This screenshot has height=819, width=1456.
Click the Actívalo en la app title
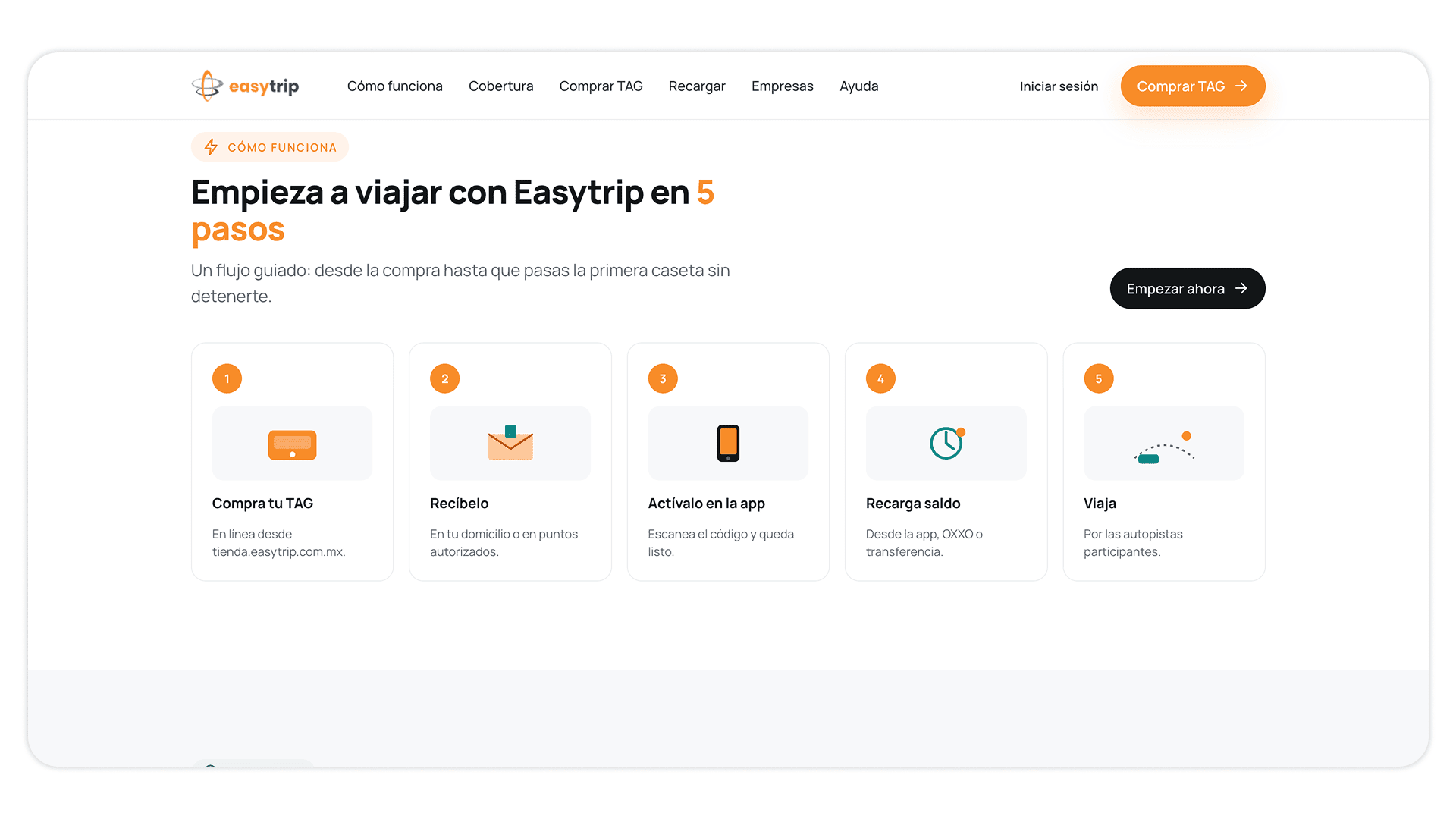706,504
